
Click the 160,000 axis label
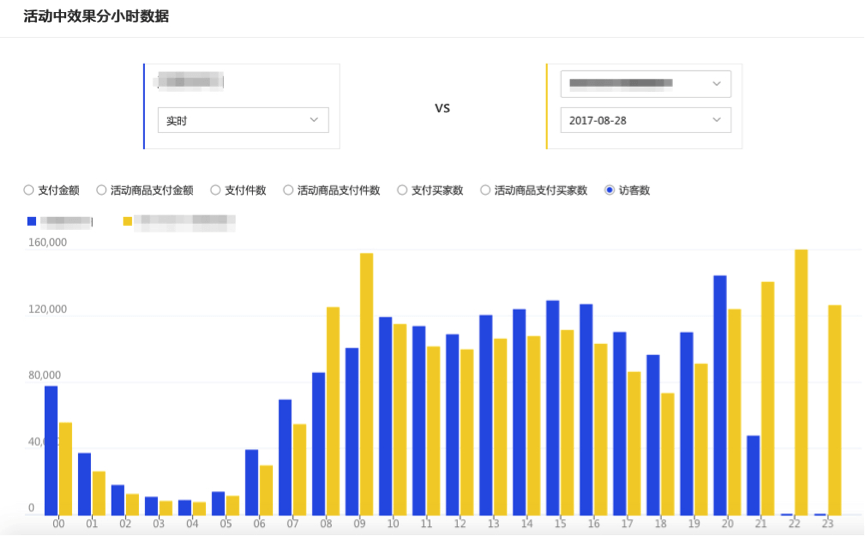click(47, 243)
